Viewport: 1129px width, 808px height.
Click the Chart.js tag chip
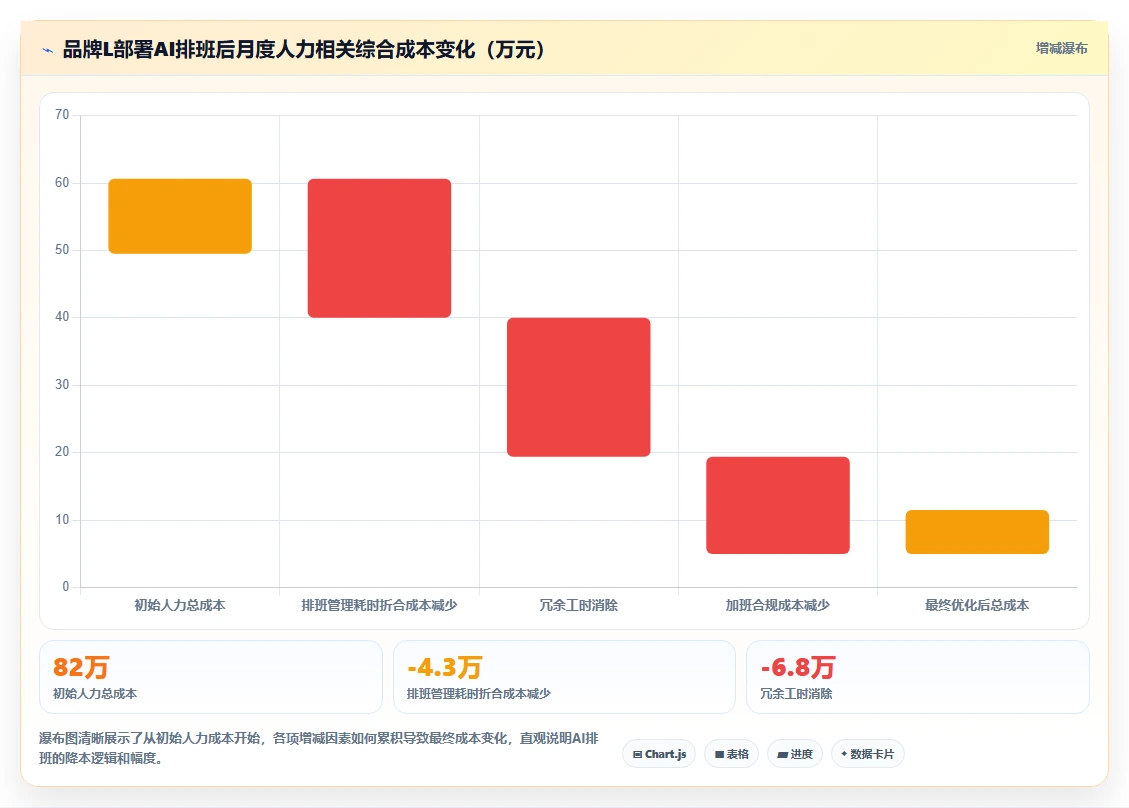[x=660, y=754]
